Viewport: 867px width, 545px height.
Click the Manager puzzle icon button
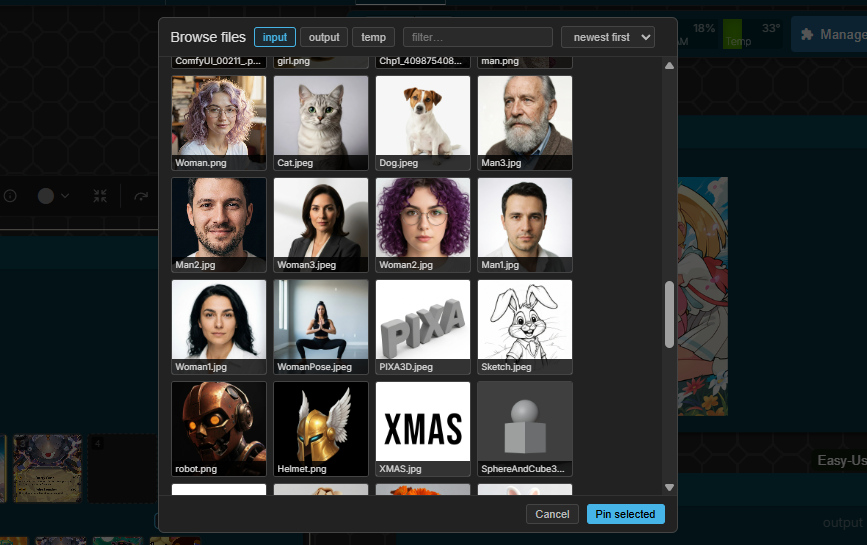pos(829,34)
